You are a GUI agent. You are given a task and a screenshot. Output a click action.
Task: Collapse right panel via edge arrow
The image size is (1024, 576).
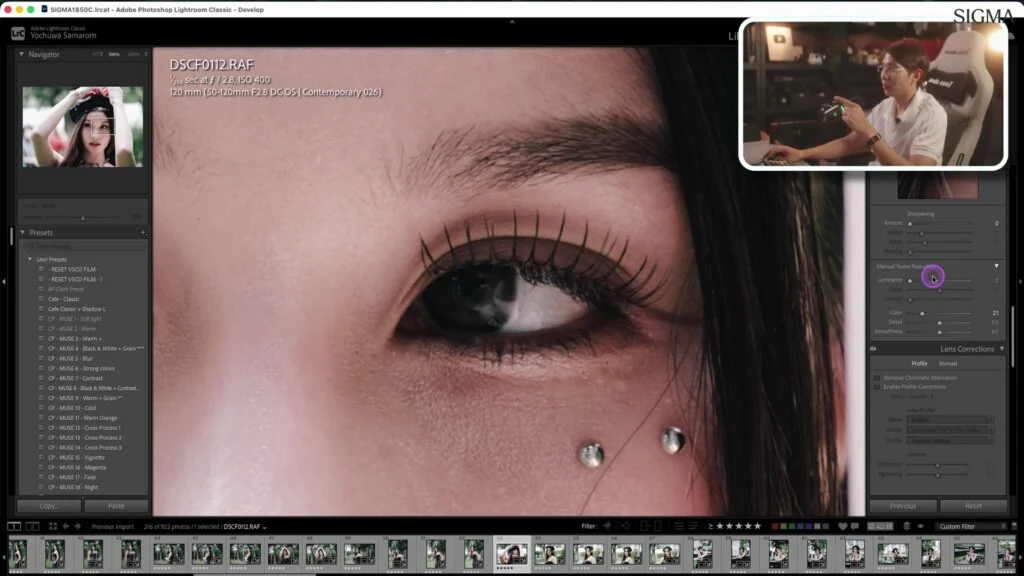tap(1020, 281)
